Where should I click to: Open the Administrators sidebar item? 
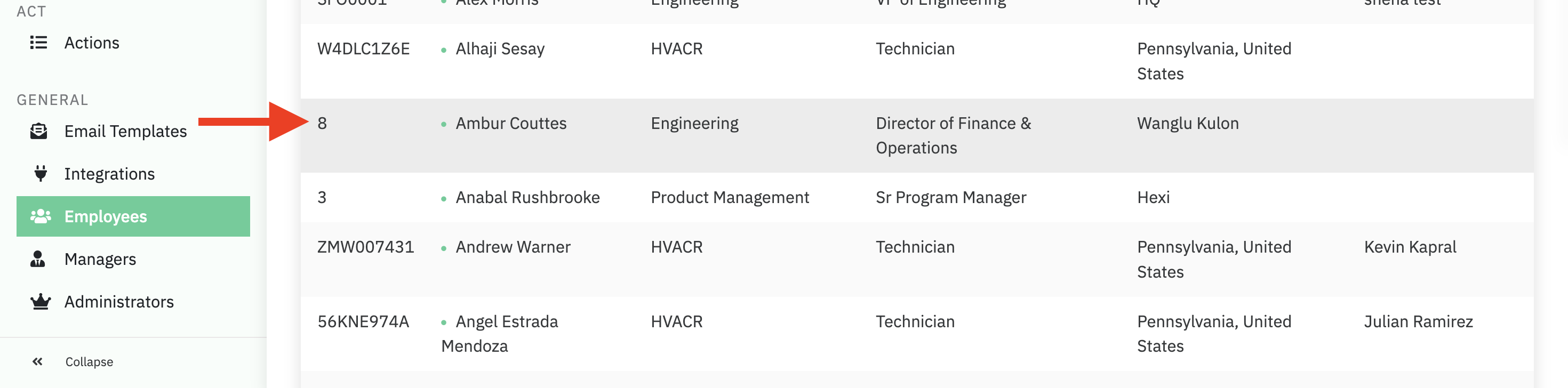click(119, 302)
